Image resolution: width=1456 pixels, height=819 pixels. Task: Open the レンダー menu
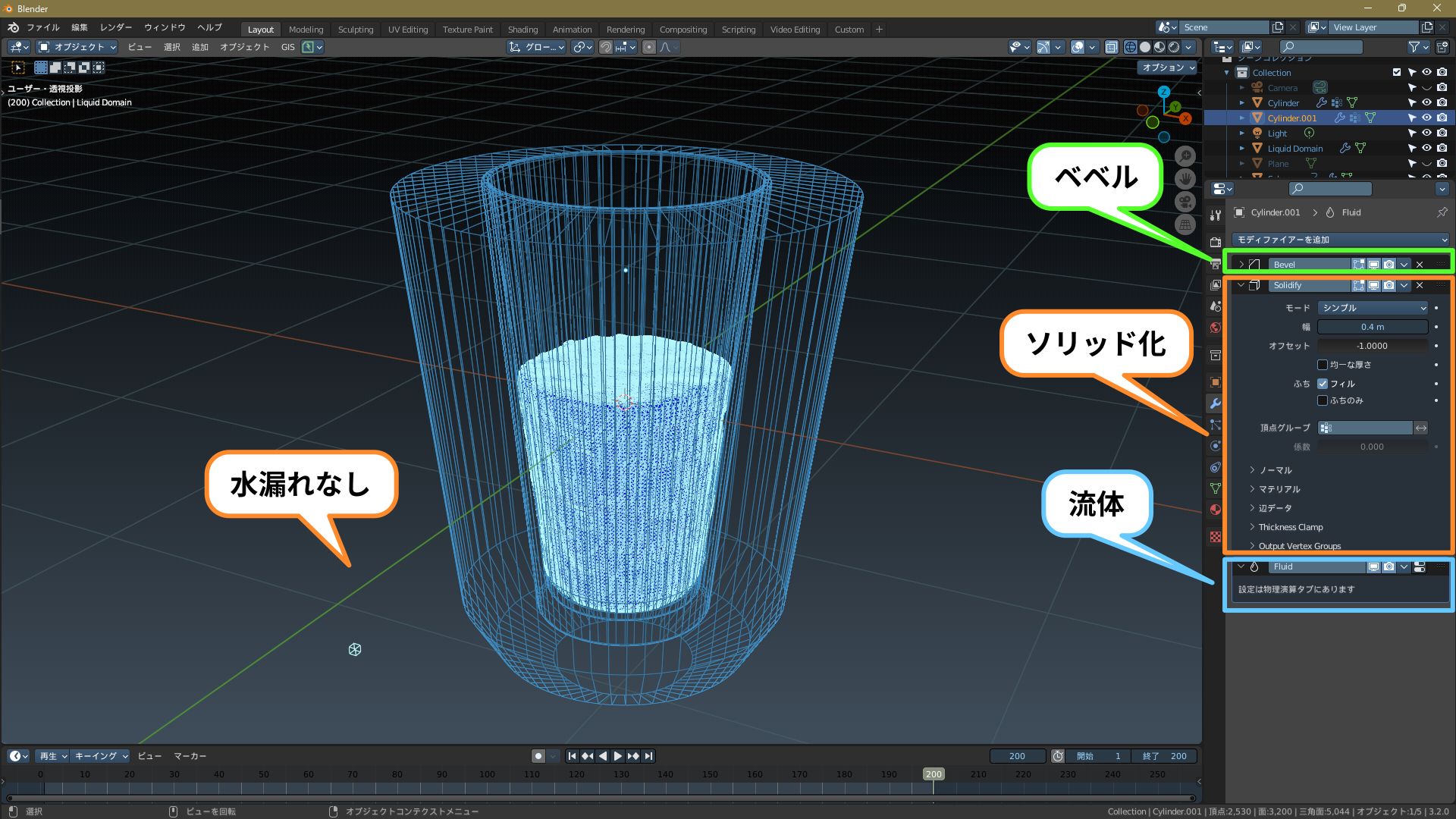pyautogui.click(x=116, y=27)
